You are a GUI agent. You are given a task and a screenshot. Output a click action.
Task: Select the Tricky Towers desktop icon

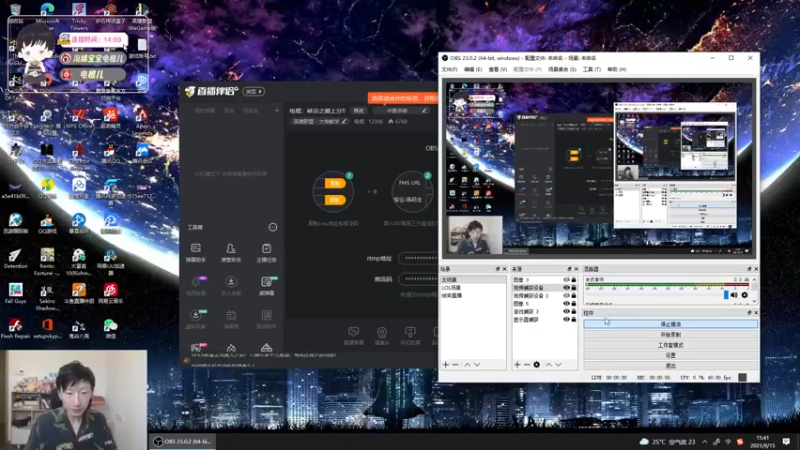[x=79, y=16]
